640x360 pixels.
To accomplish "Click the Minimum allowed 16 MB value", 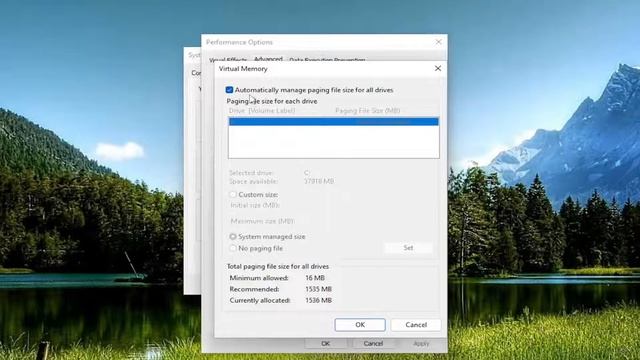I will 315,278.
